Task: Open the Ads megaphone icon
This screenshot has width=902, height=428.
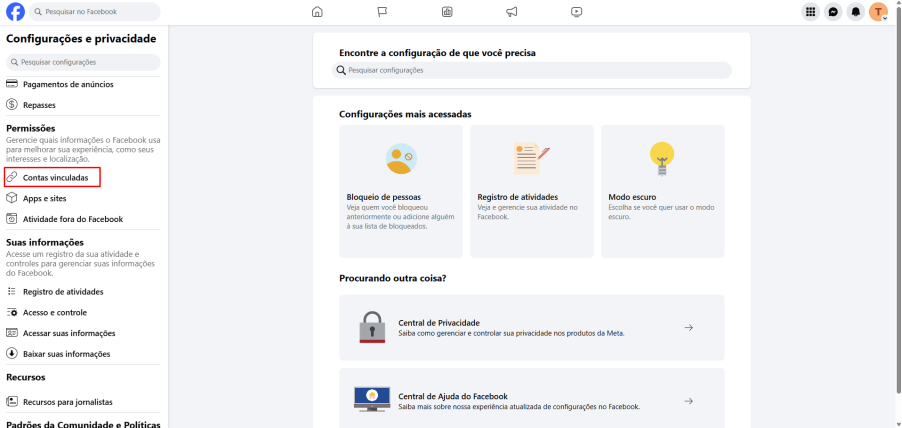Action: 511,12
